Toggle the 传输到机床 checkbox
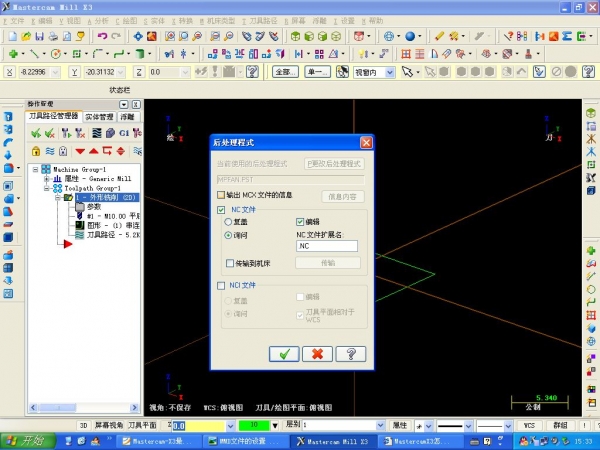This screenshot has width=600, height=450. tap(229, 263)
